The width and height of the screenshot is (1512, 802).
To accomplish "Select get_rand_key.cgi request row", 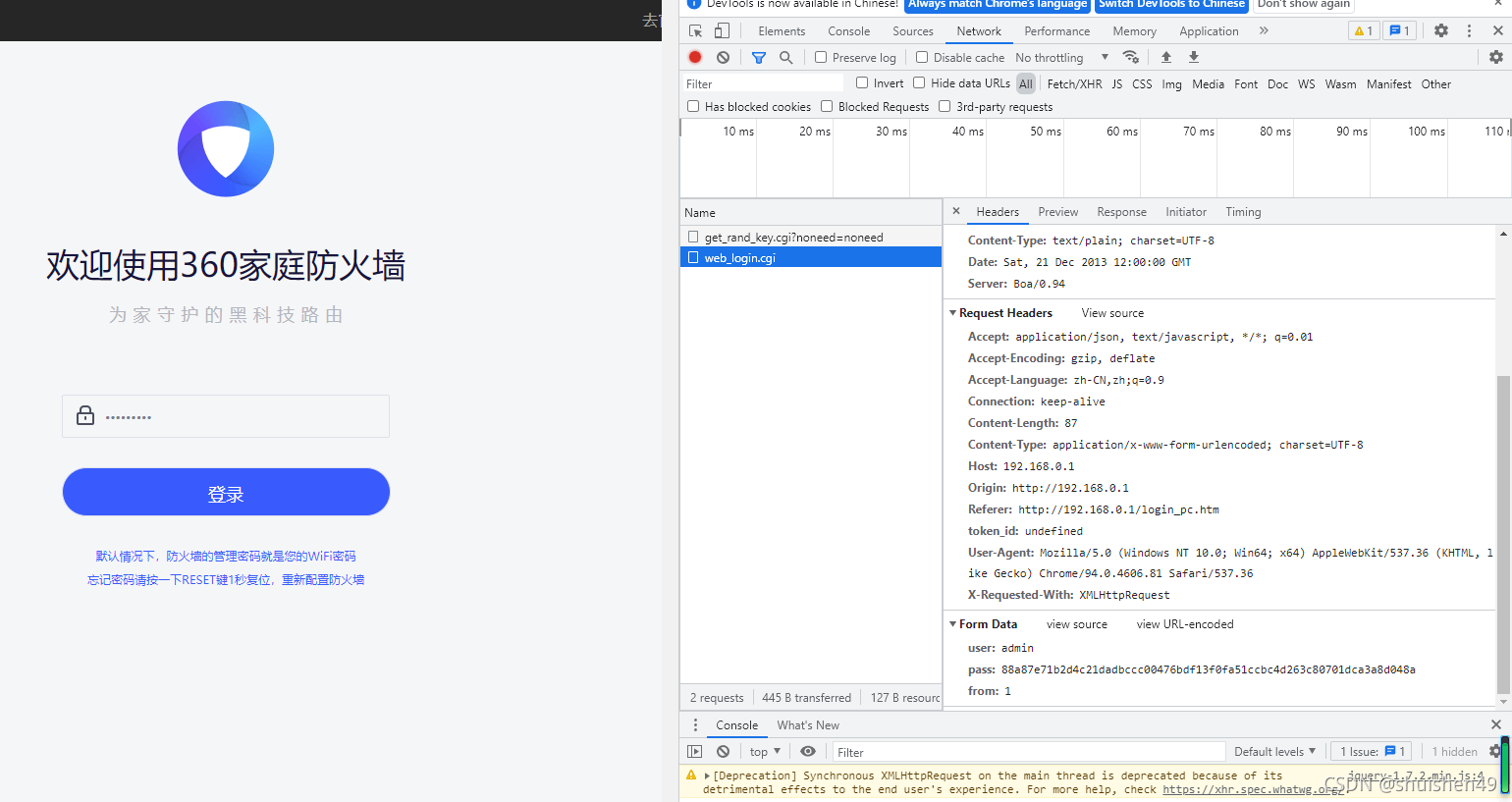I will click(x=811, y=237).
